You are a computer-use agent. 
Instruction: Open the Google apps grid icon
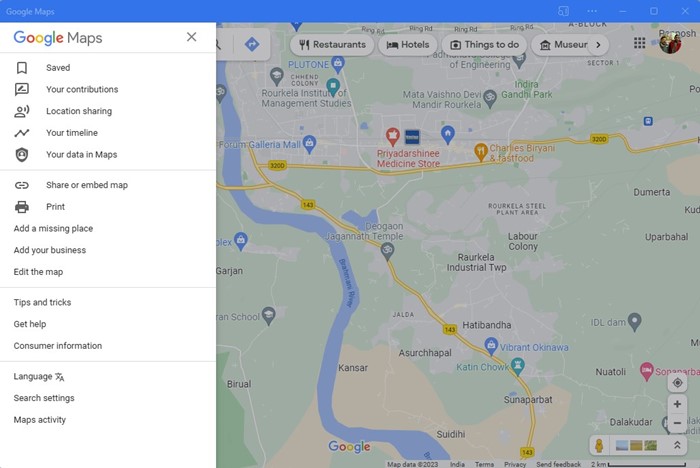tap(639, 43)
